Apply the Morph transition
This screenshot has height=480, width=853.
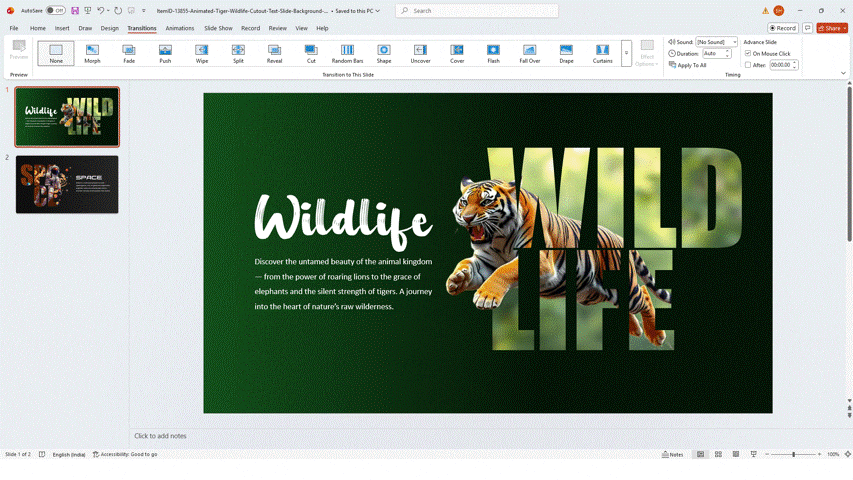92,53
